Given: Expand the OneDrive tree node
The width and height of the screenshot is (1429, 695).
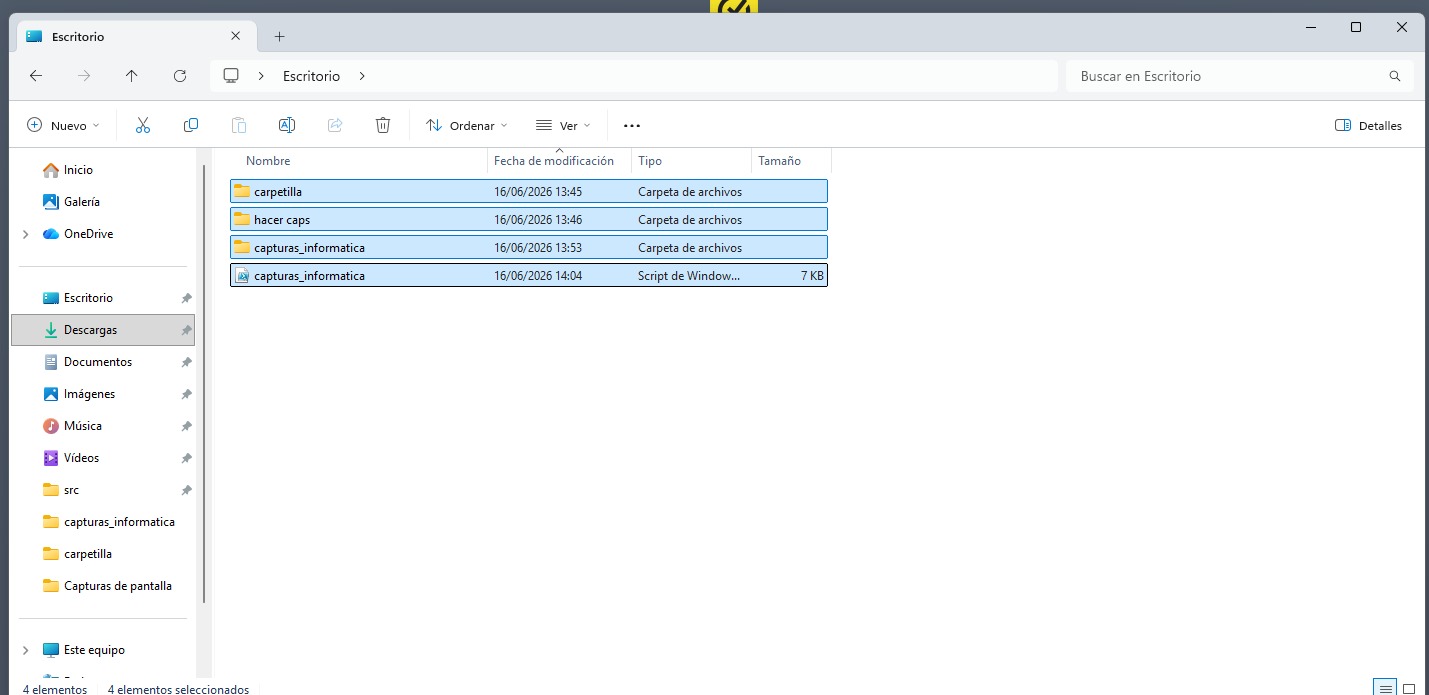Looking at the screenshot, I should (x=26, y=234).
